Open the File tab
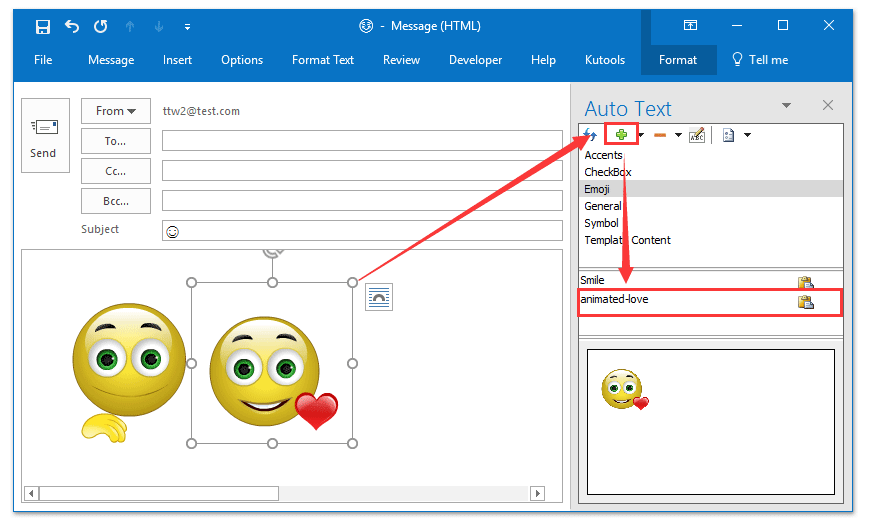869x528 pixels. click(x=43, y=60)
